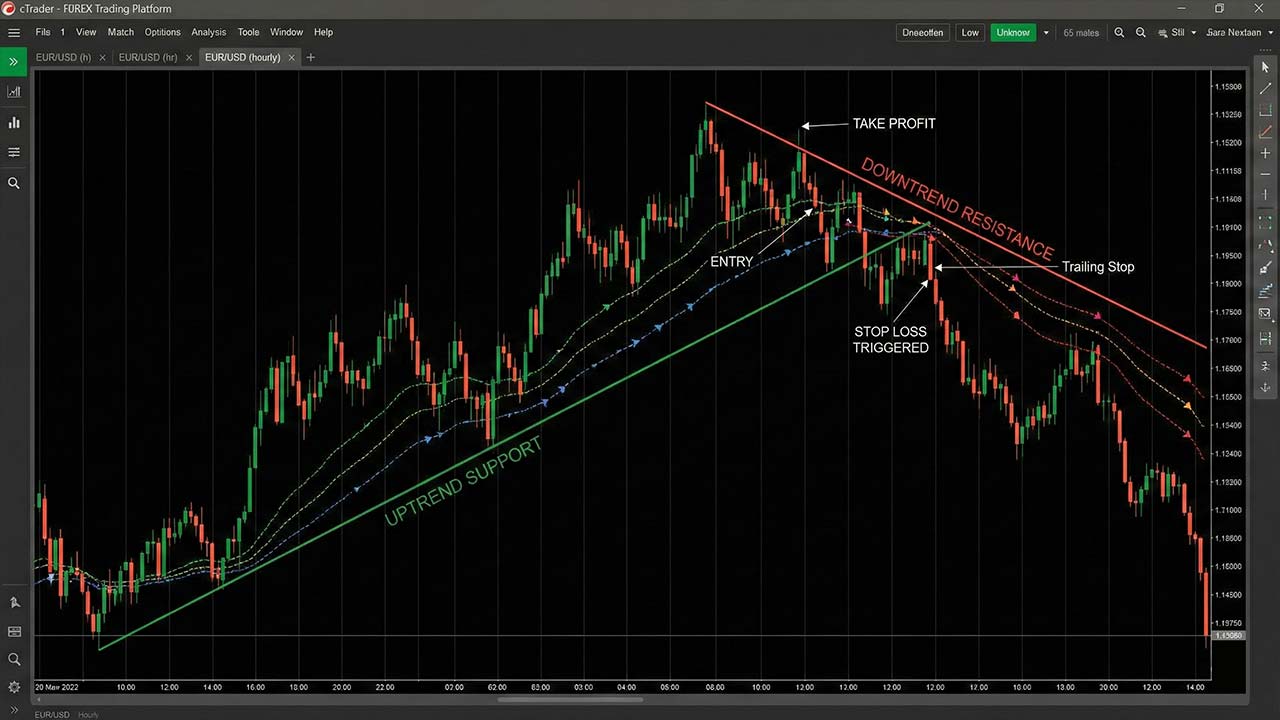Toggle the Unknown status button

tap(1012, 32)
